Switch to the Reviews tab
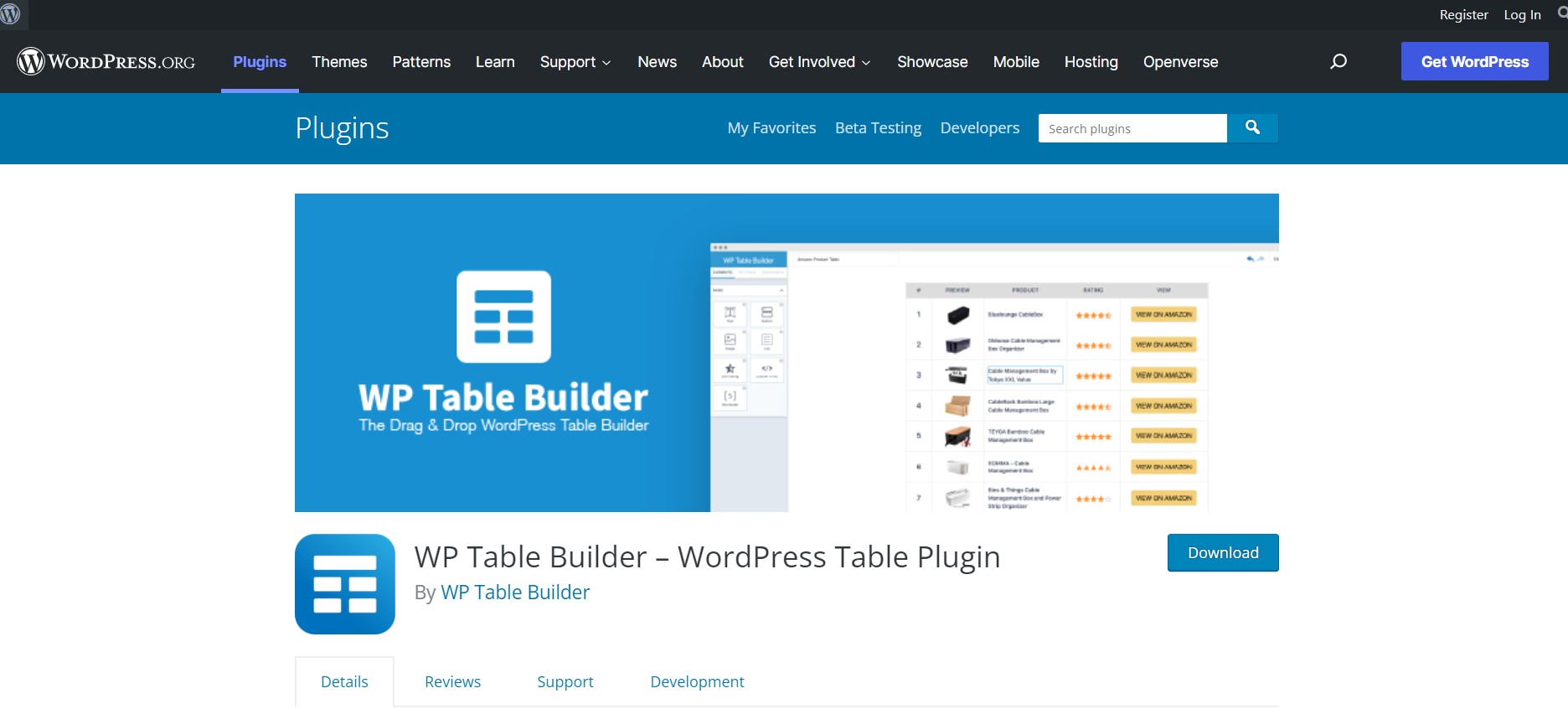The width and height of the screenshot is (1568, 709). click(x=452, y=681)
